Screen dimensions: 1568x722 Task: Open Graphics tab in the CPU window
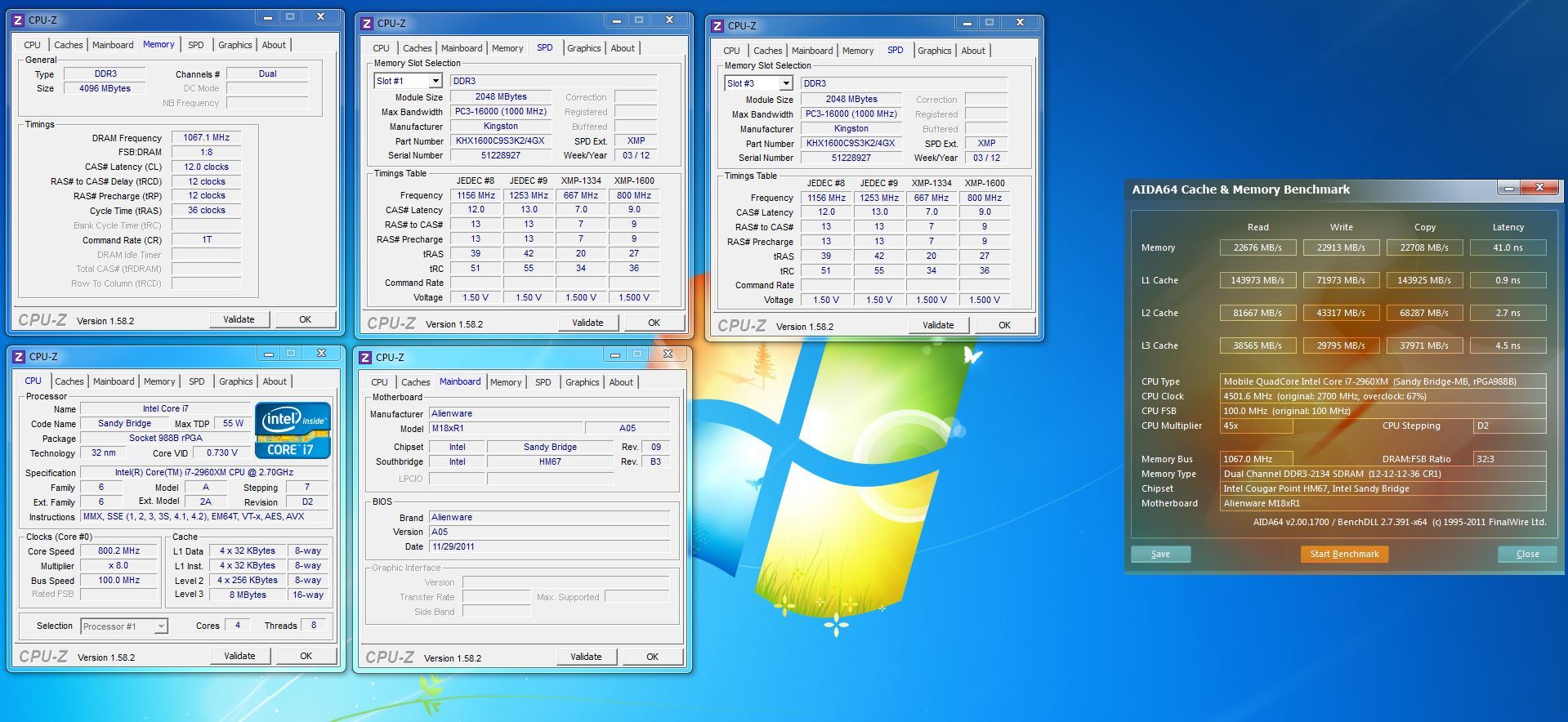[235, 381]
